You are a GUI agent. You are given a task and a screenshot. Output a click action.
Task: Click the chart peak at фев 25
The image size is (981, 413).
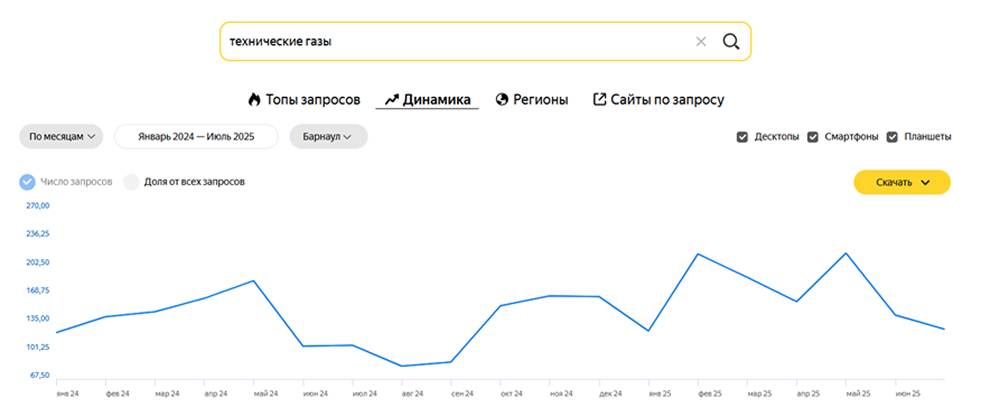click(x=698, y=254)
